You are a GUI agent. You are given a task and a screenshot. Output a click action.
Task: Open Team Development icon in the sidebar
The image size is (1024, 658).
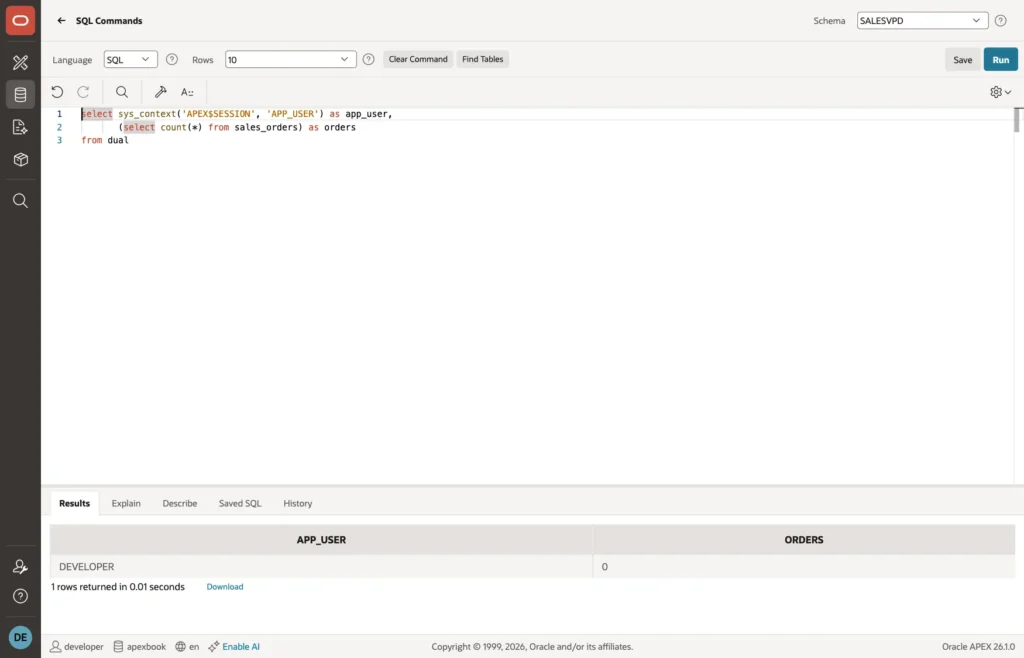(x=20, y=127)
